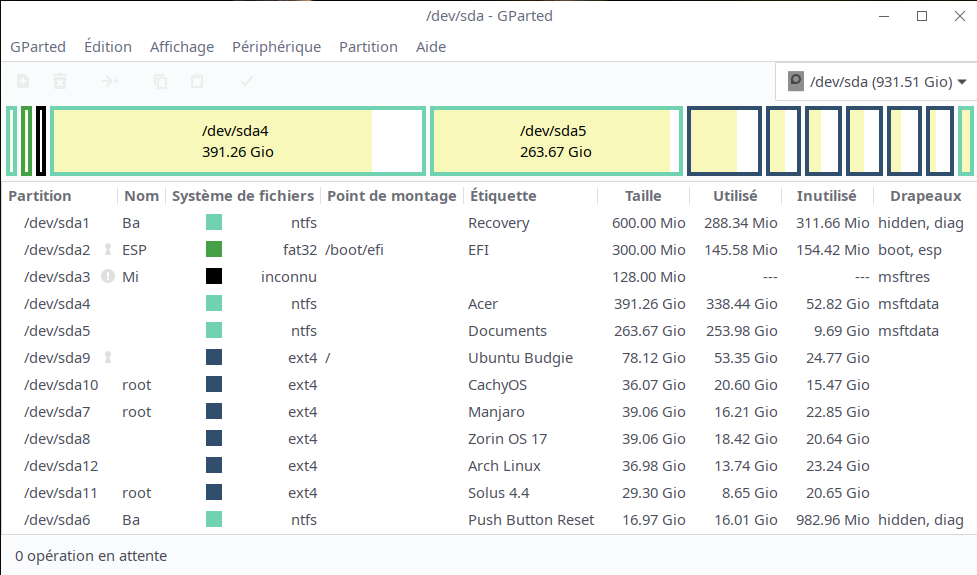
Task: Open the Partition menu
Action: click(368, 47)
